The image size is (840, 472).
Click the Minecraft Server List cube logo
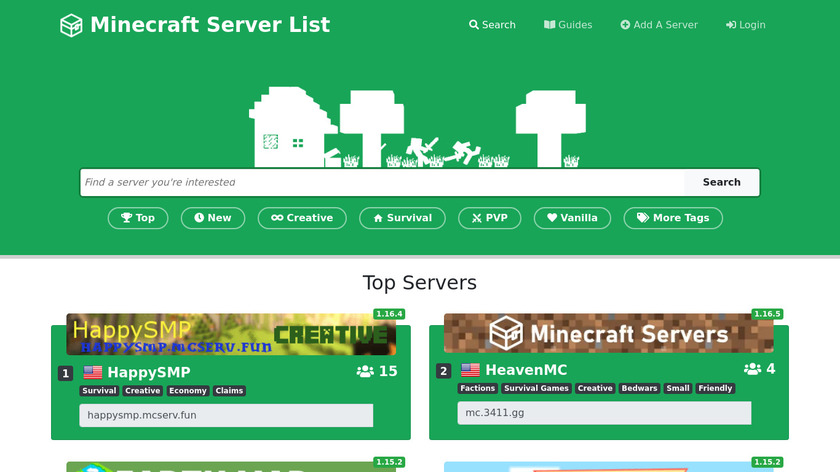(71, 25)
